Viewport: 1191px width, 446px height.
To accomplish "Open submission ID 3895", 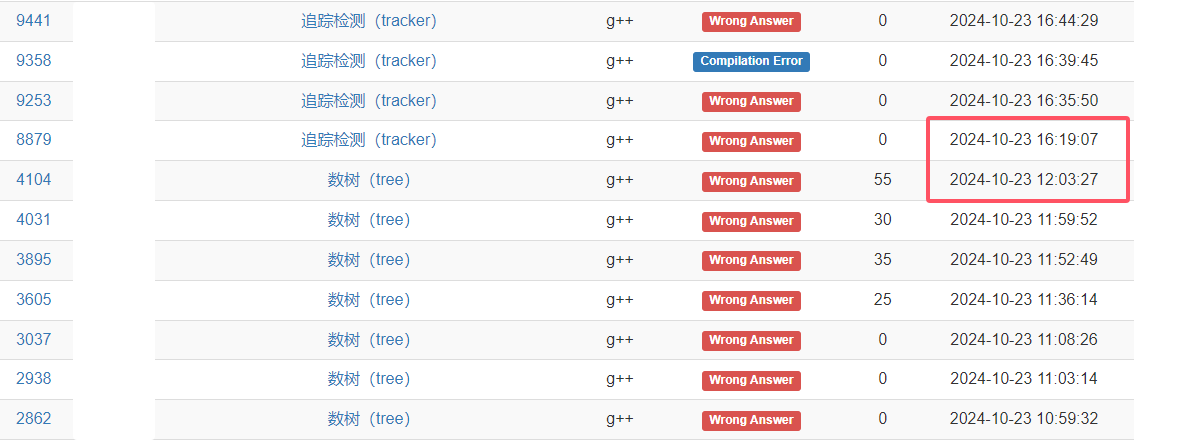I will coord(34,260).
